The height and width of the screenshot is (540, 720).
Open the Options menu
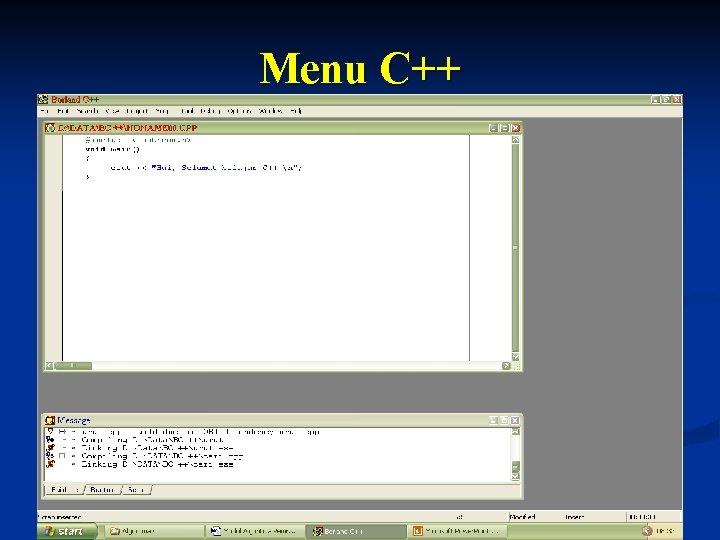coord(239,111)
